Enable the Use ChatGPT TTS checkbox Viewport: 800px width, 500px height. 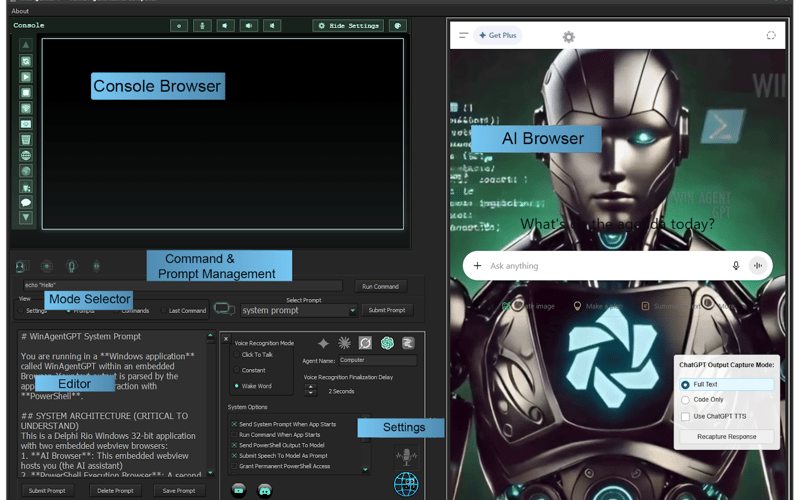(x=685, y=416)
